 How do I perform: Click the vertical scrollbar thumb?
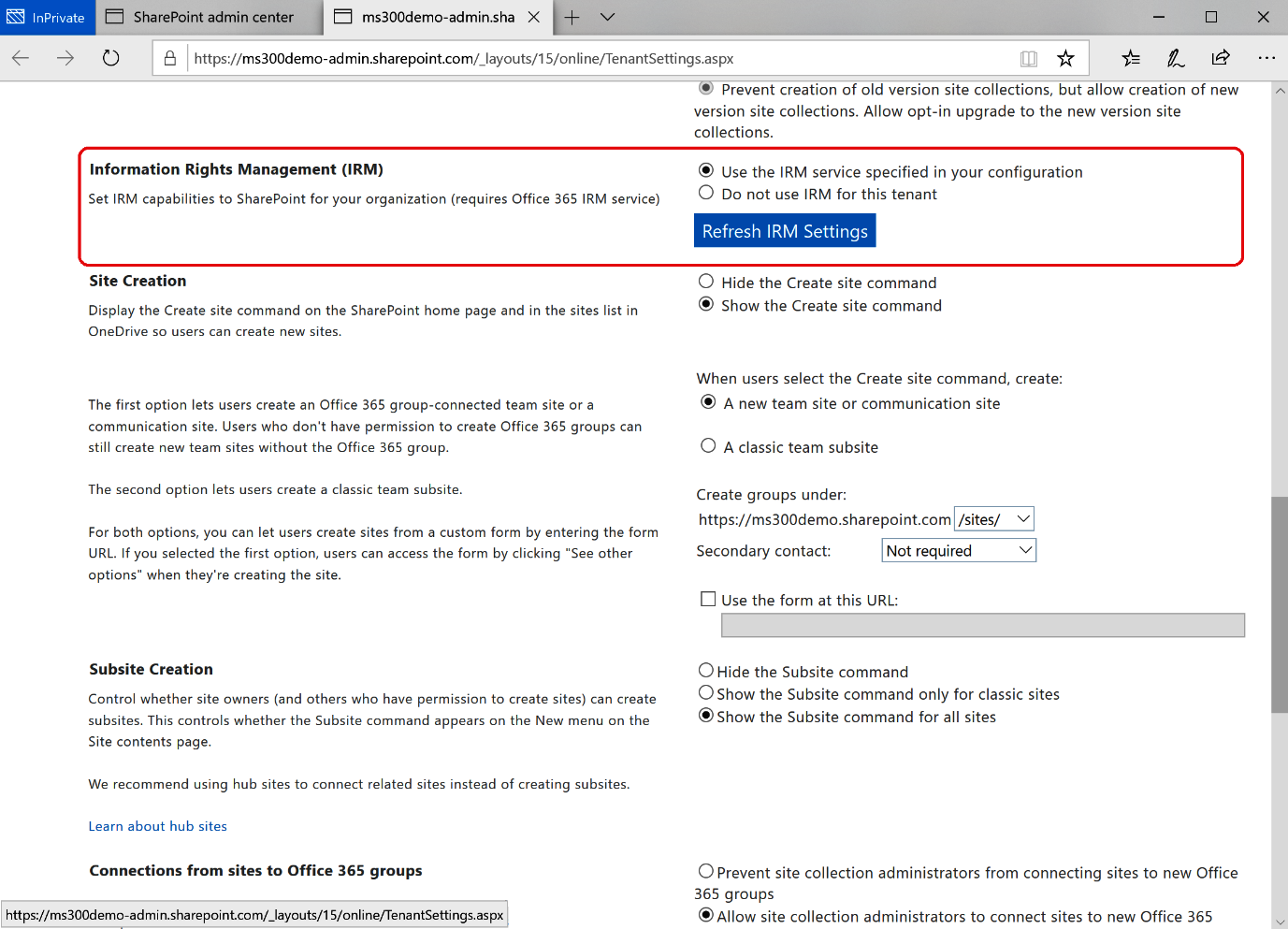[1280, 604]
